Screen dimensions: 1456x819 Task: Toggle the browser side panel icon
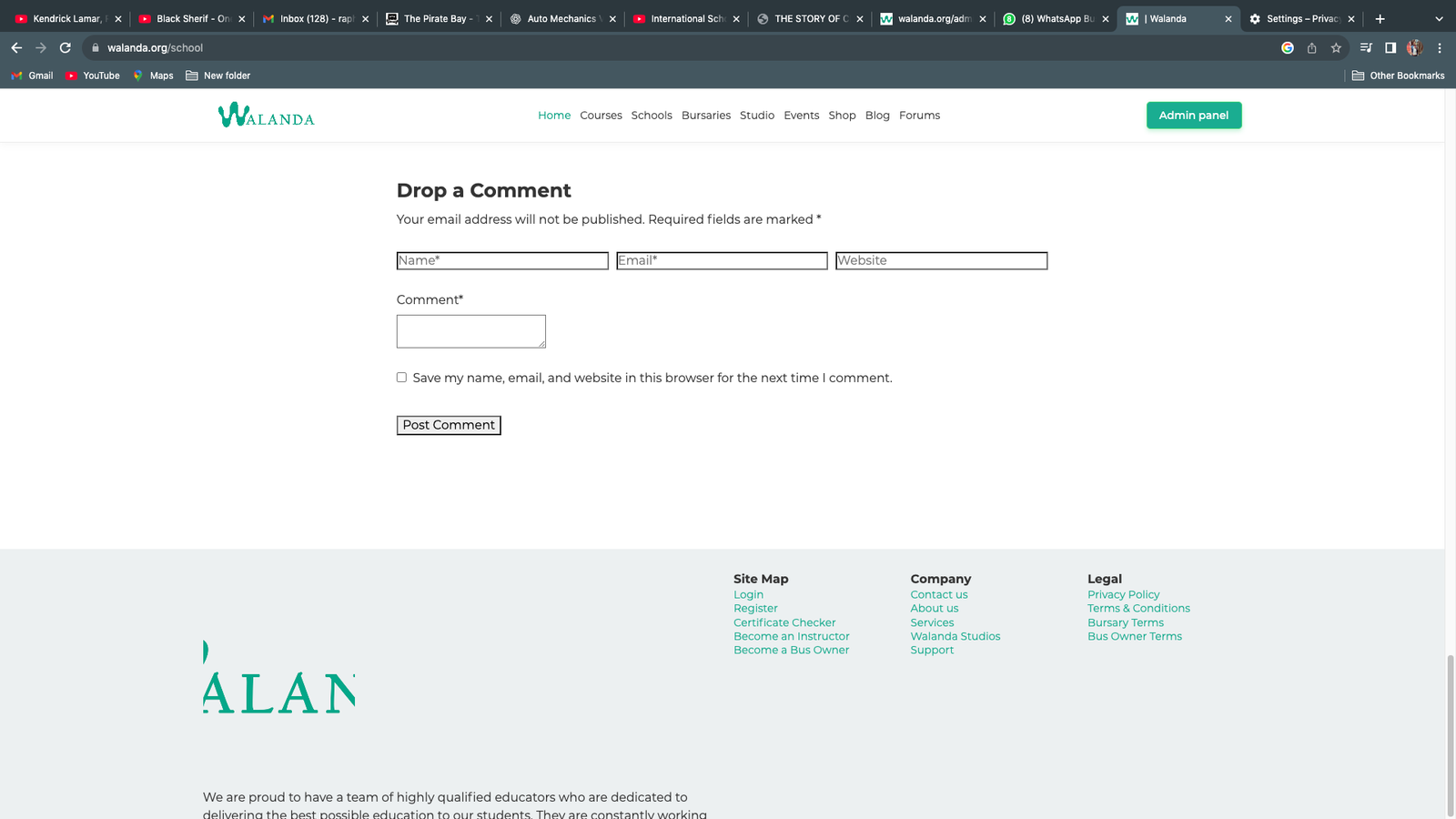(x=1390, y=47)
